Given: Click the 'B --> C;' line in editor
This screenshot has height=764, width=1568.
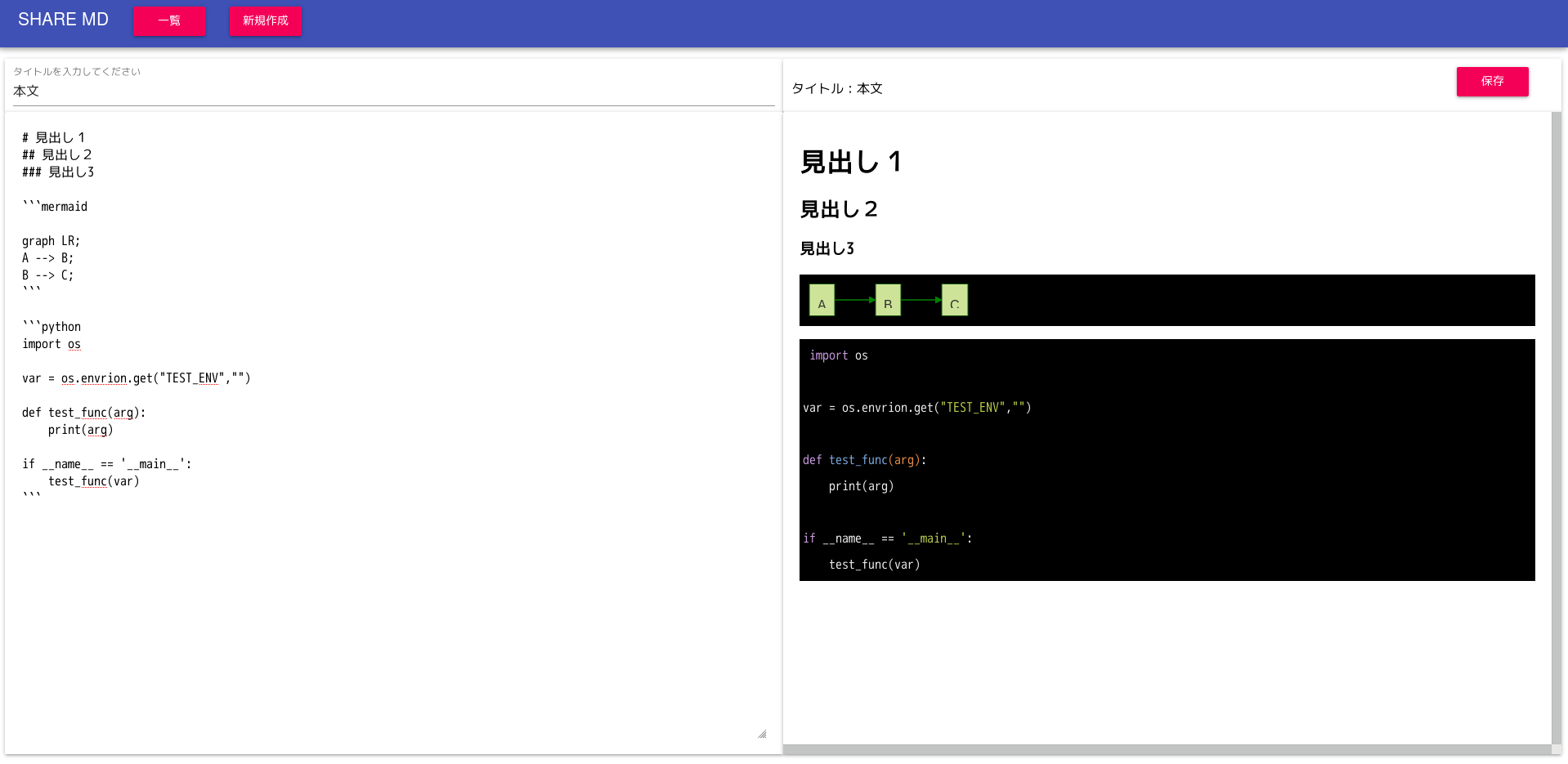Looking at the screenshot, I should pos(48,275).
